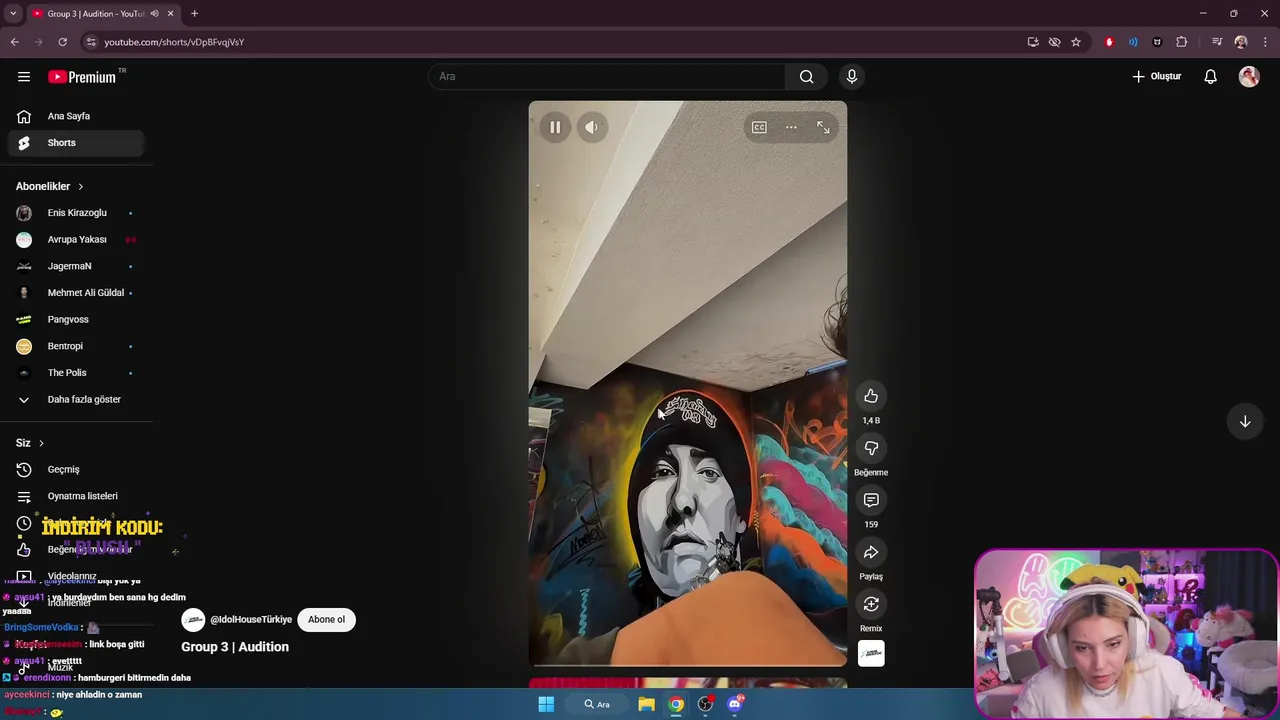This screenshot has height=720, width=1280.
Task: Mute the Shorts video volume
Action: (x=592, y=127)
